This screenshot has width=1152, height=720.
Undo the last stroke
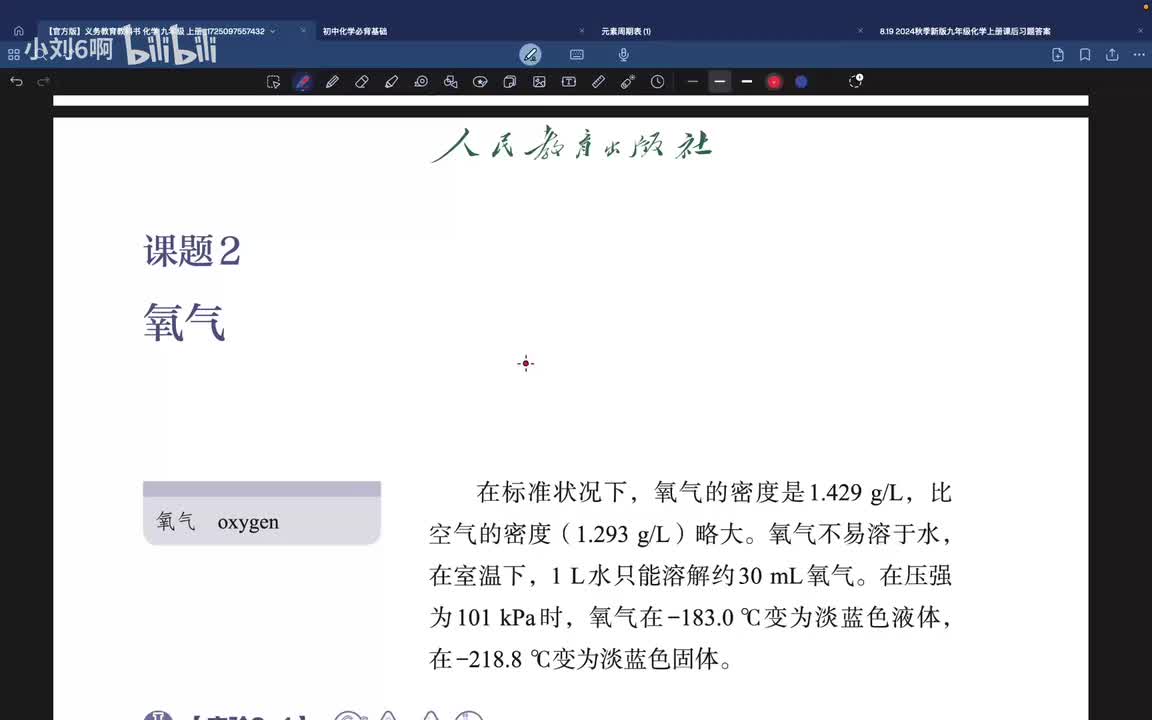click(x=16, y=82)
